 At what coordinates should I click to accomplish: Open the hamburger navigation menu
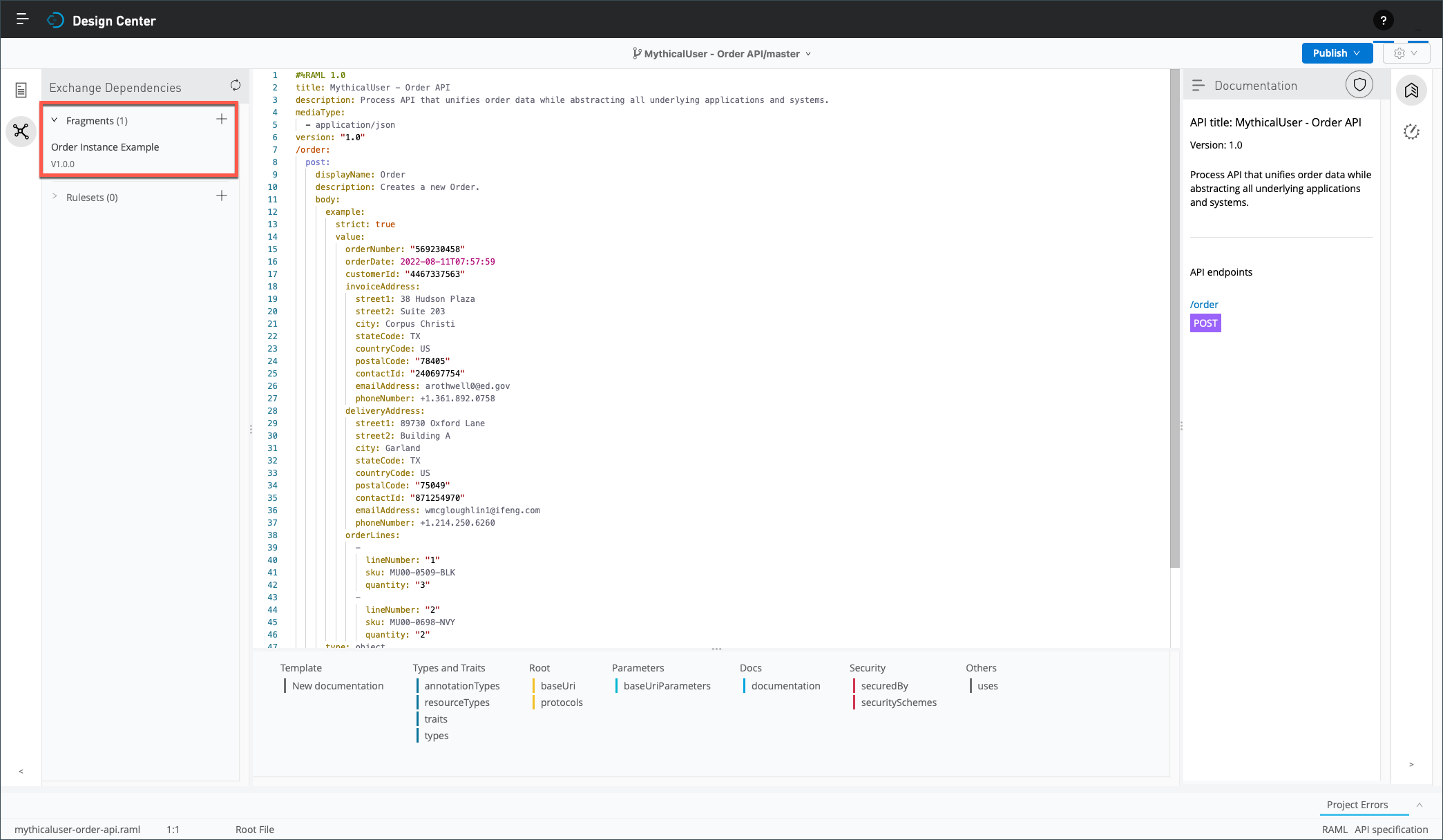[x=22, y=19]
